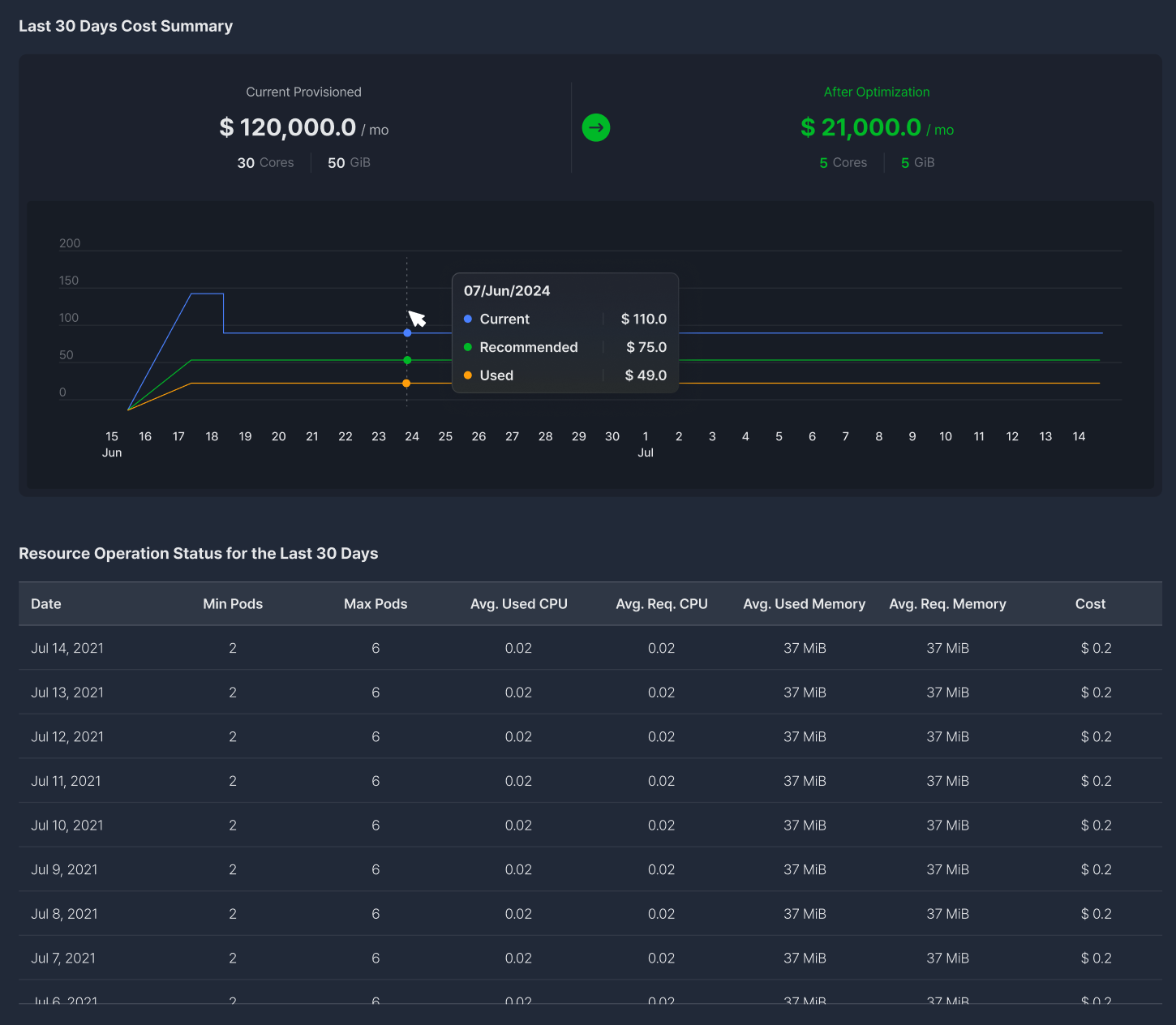Sort by Max Pods column header
The image size is (1176, 1025).
[x=376, y=604]
